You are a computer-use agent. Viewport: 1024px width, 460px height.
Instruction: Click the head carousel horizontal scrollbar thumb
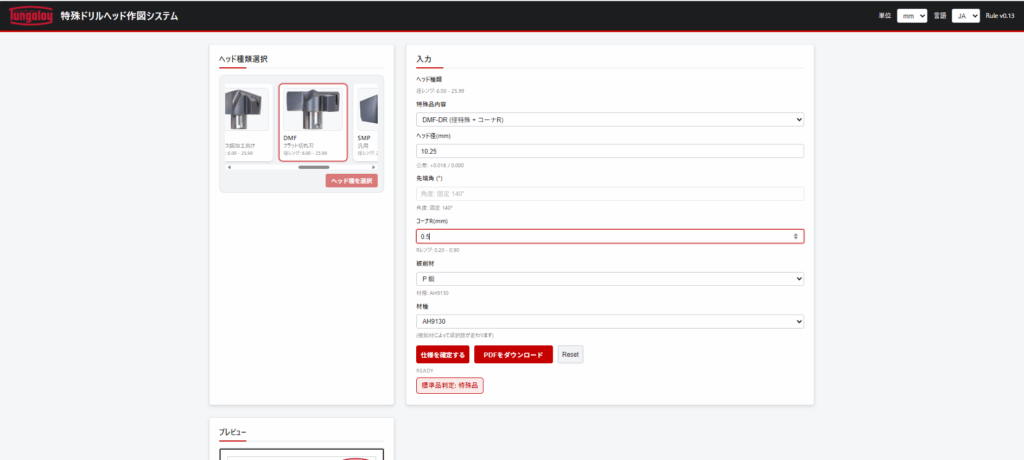click(313, 167)
